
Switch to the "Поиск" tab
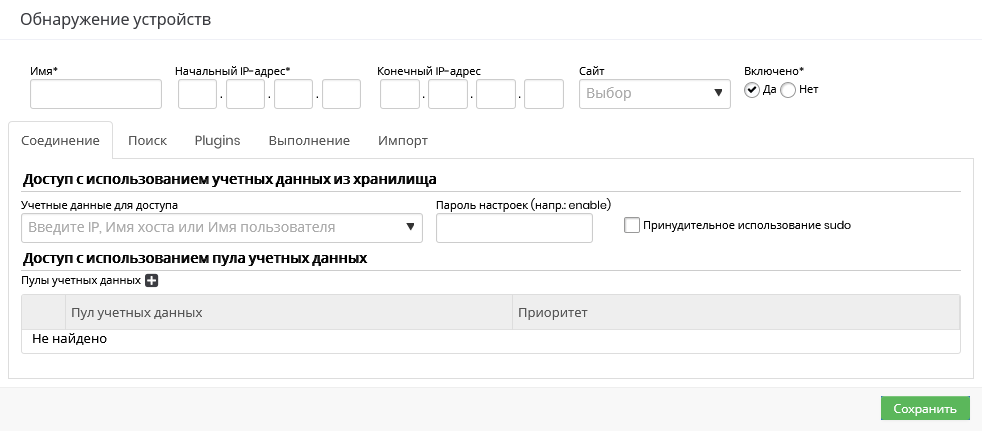[147, 140]
